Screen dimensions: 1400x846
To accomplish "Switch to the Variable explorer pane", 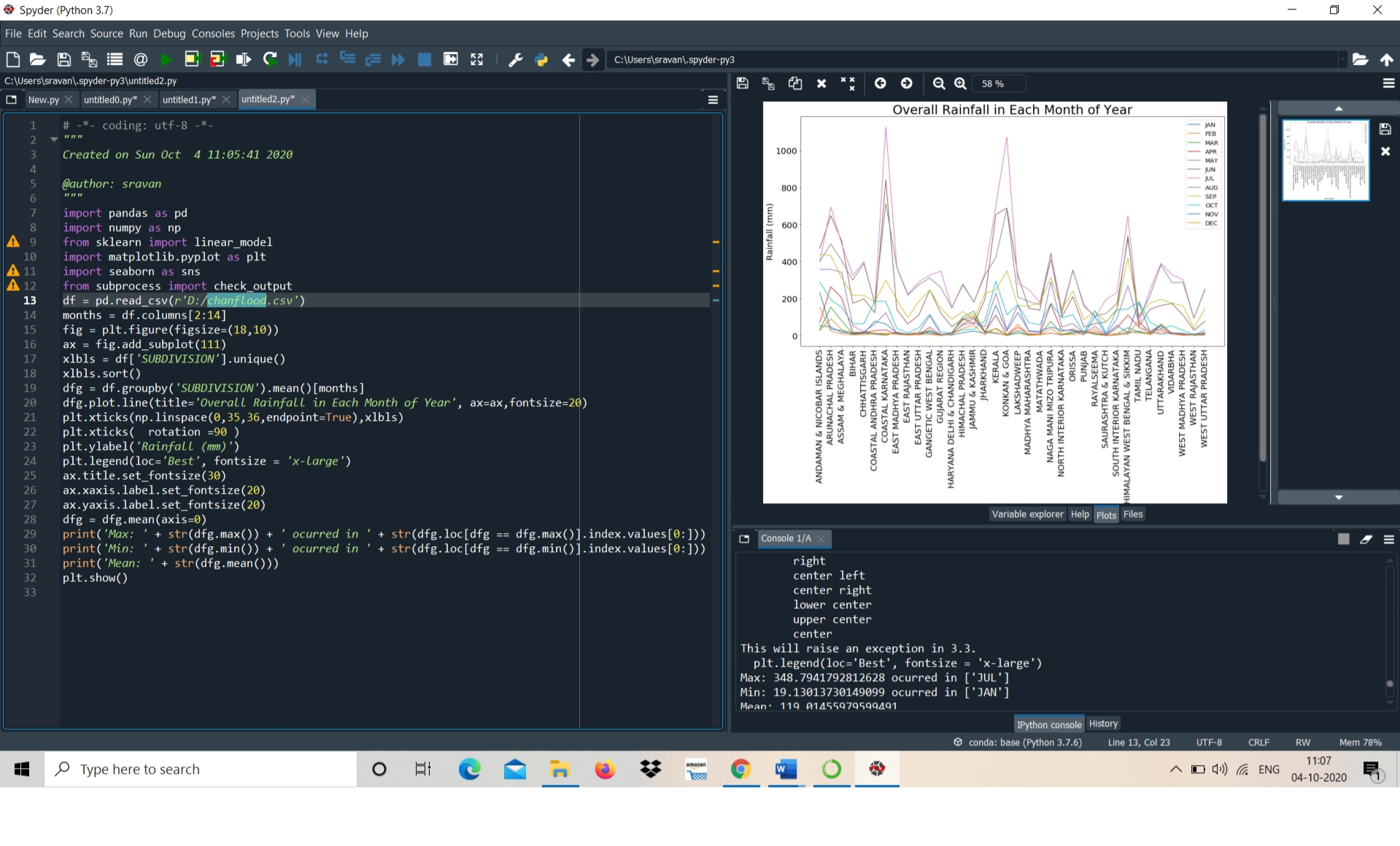I will coord(1027,514).
